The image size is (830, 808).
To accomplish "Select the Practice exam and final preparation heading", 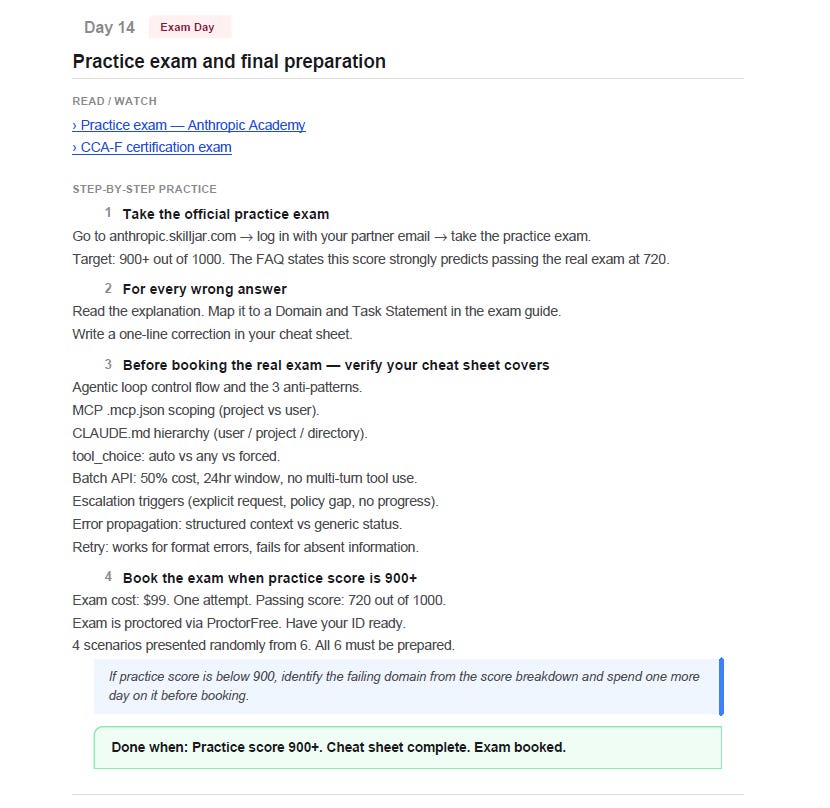I will pos(229,62).
